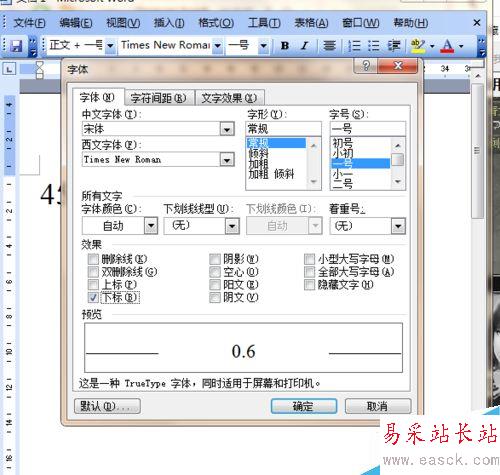Open the 编辑 menu
The width and height of the screenshot is (500, 475).
click(76, 23)
